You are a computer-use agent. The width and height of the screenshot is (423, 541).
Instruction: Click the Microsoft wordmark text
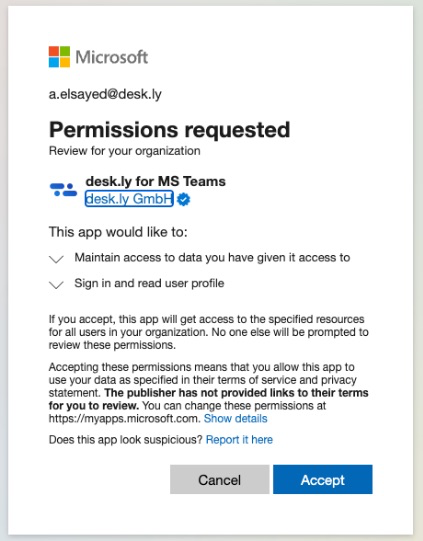[x=112, y=57]
